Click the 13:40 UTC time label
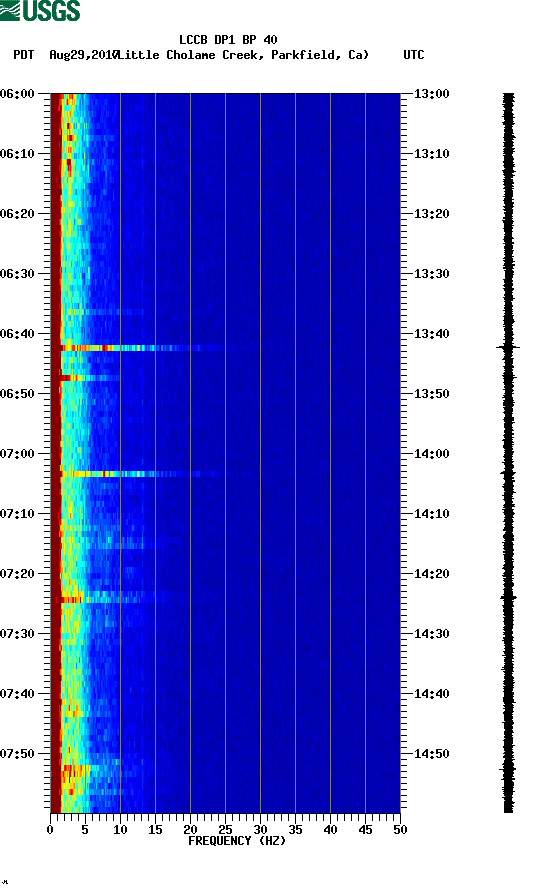The image size is (552, 893). pos(431,334)
